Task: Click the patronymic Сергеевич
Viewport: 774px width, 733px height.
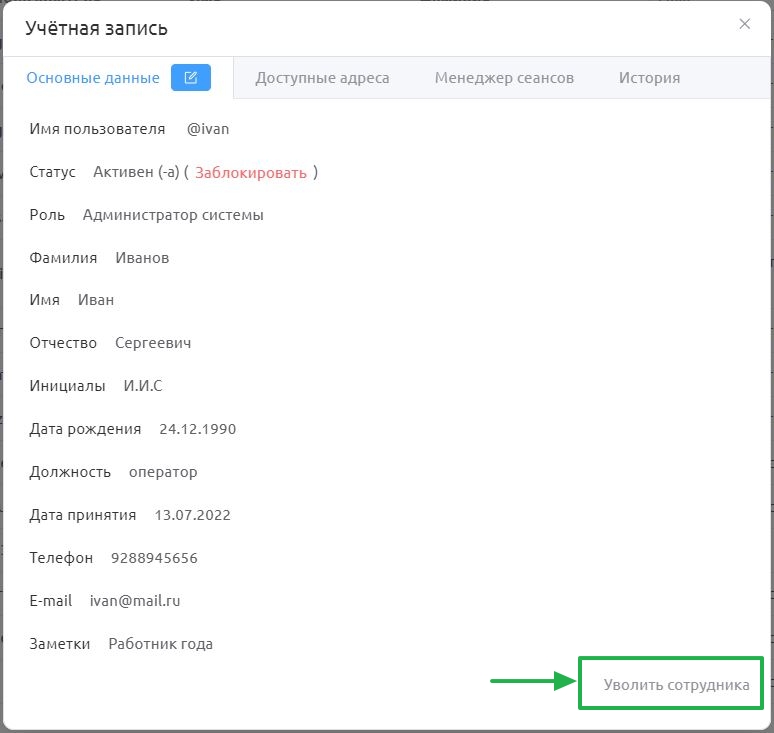Action: coord(153,343)
